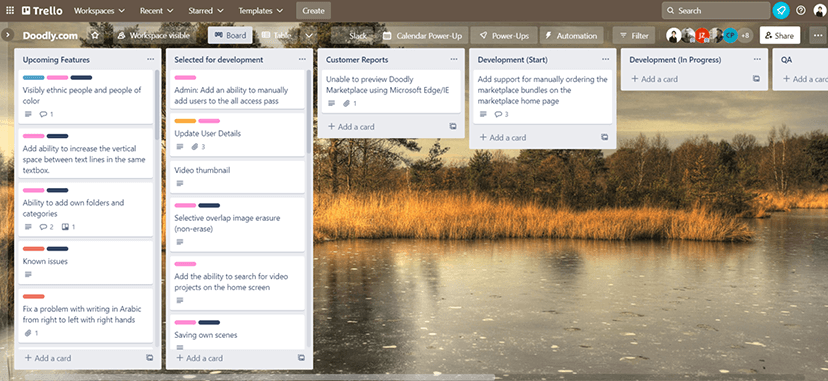Click the Share button

click(x=780, y=35)
